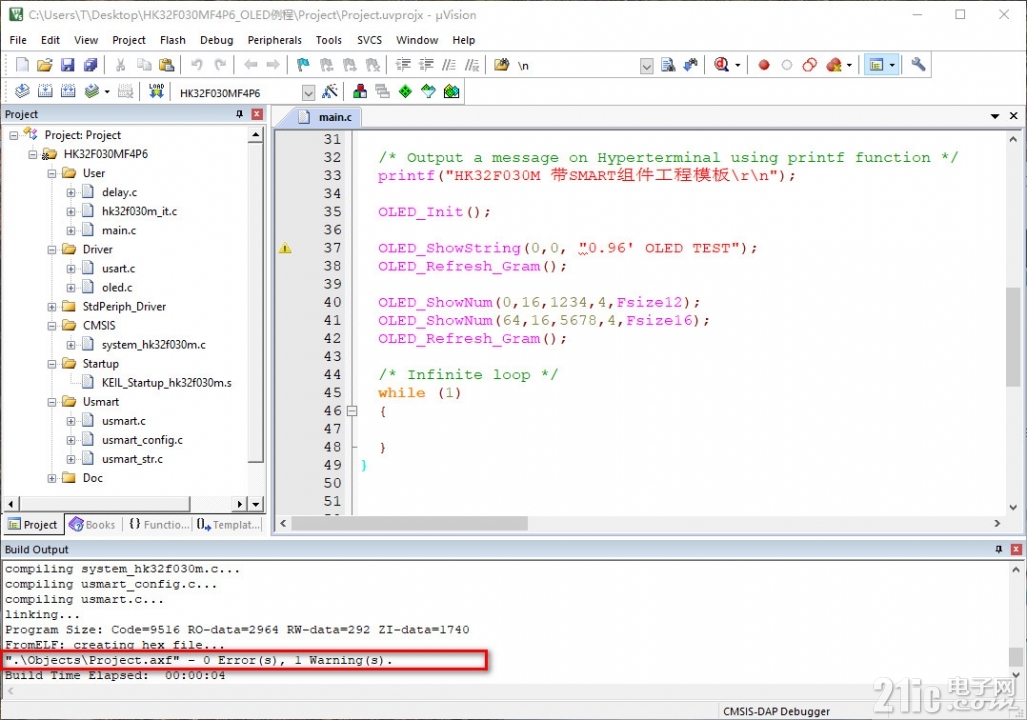This screenshot has height=720, width=1027.
Task: Collapse the Driver folder in project tree
Action: [52, 250]
